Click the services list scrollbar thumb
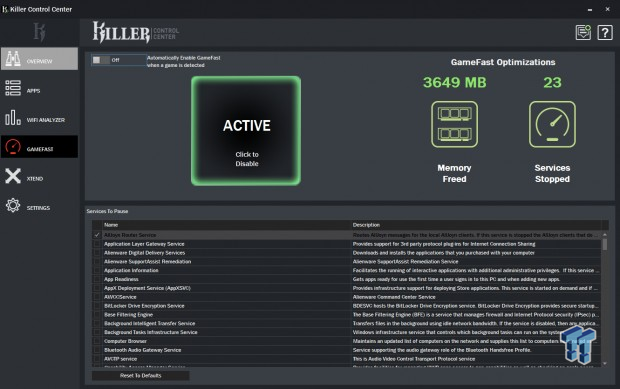Image resolution: width=620 pixels, height=389 pixels. [x=605, y=244]
